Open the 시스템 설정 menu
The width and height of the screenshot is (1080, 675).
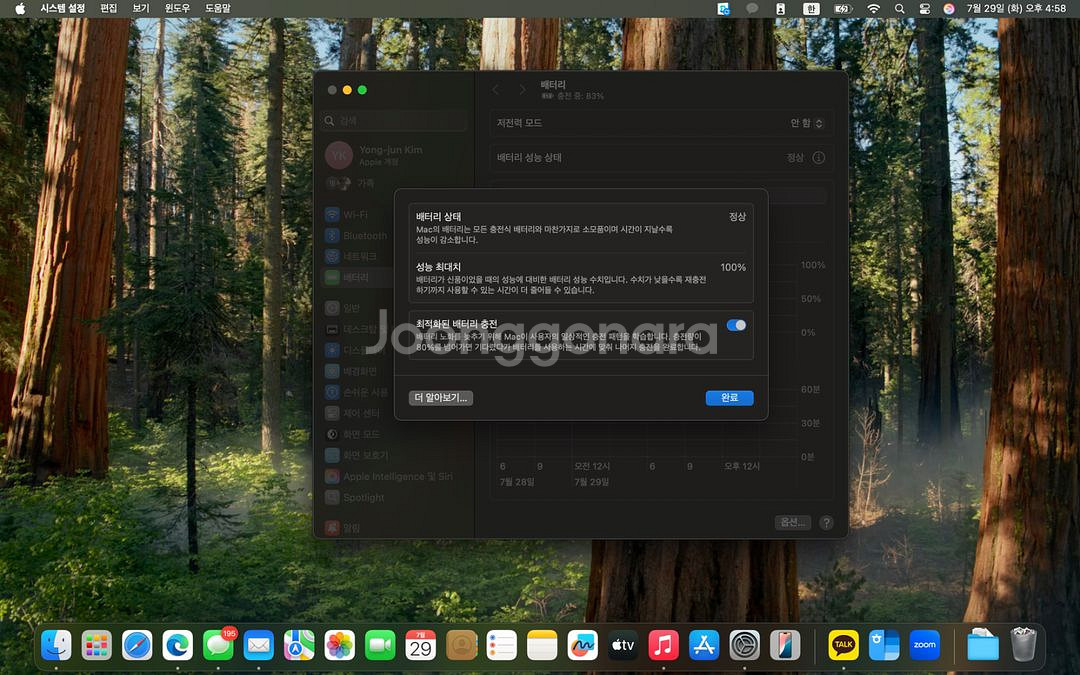[63, 8]
